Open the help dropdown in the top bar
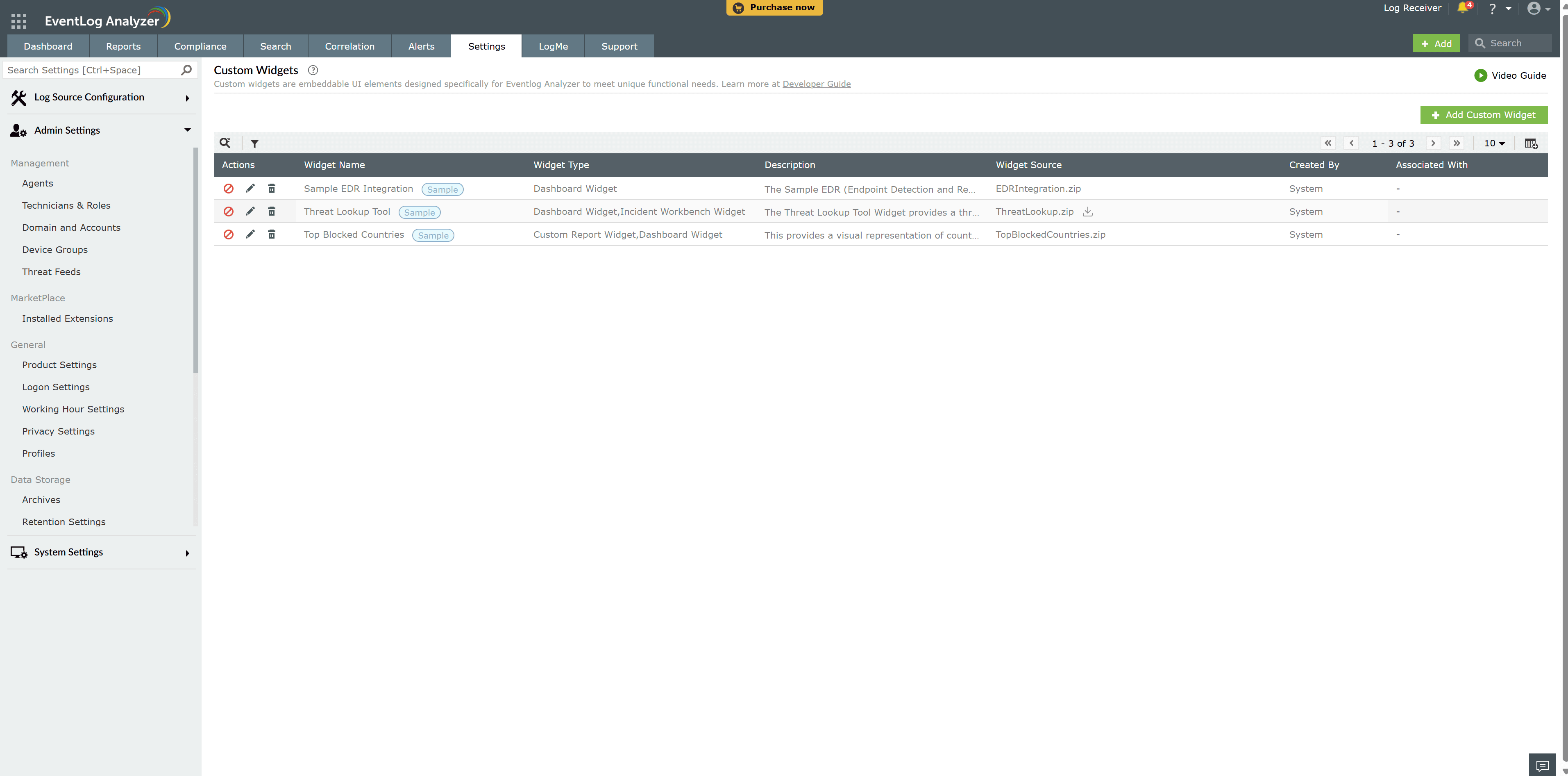Screen dimensions: 1568x776 (1497, 8)
